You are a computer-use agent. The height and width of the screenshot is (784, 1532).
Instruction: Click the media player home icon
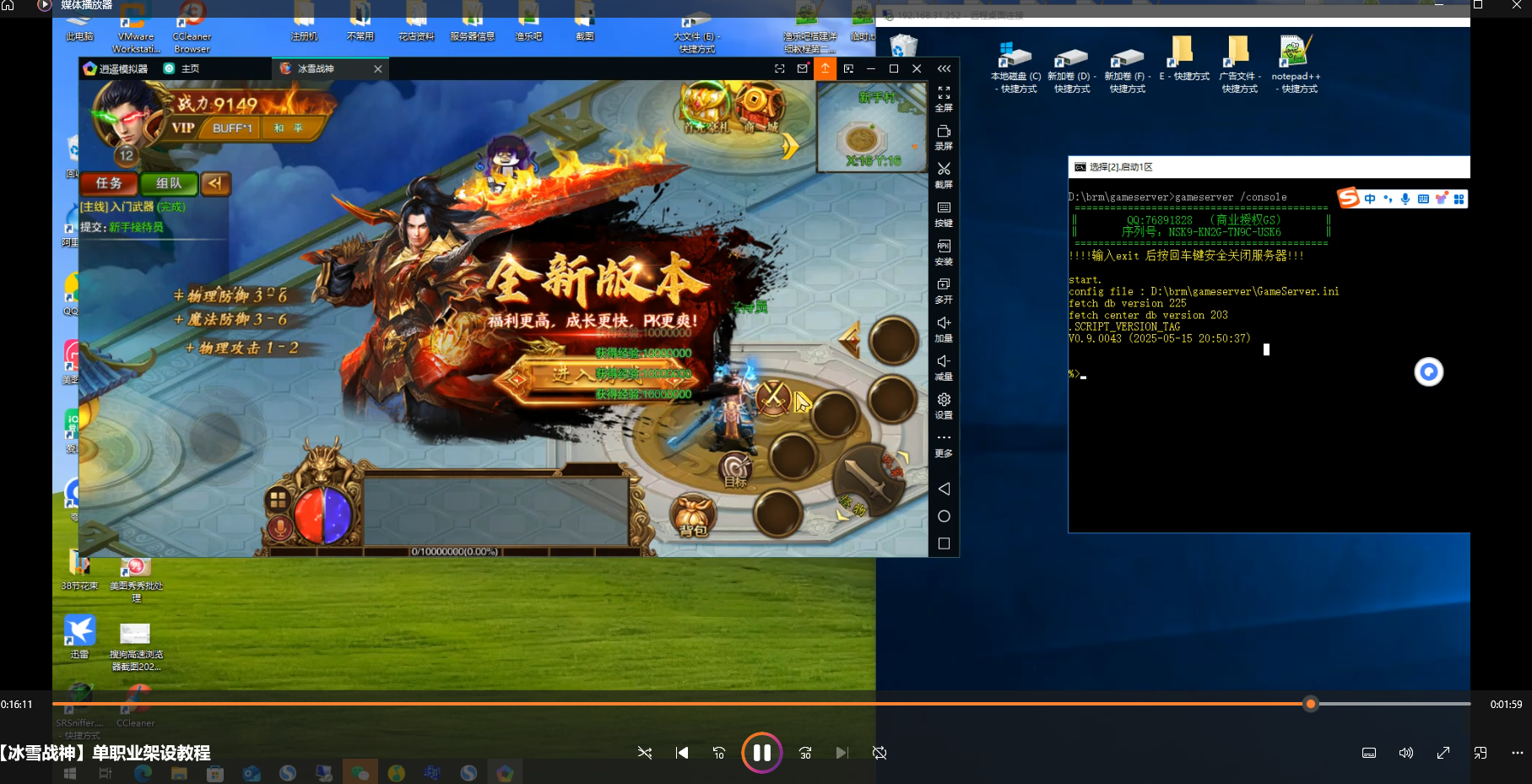coord(8,5)
